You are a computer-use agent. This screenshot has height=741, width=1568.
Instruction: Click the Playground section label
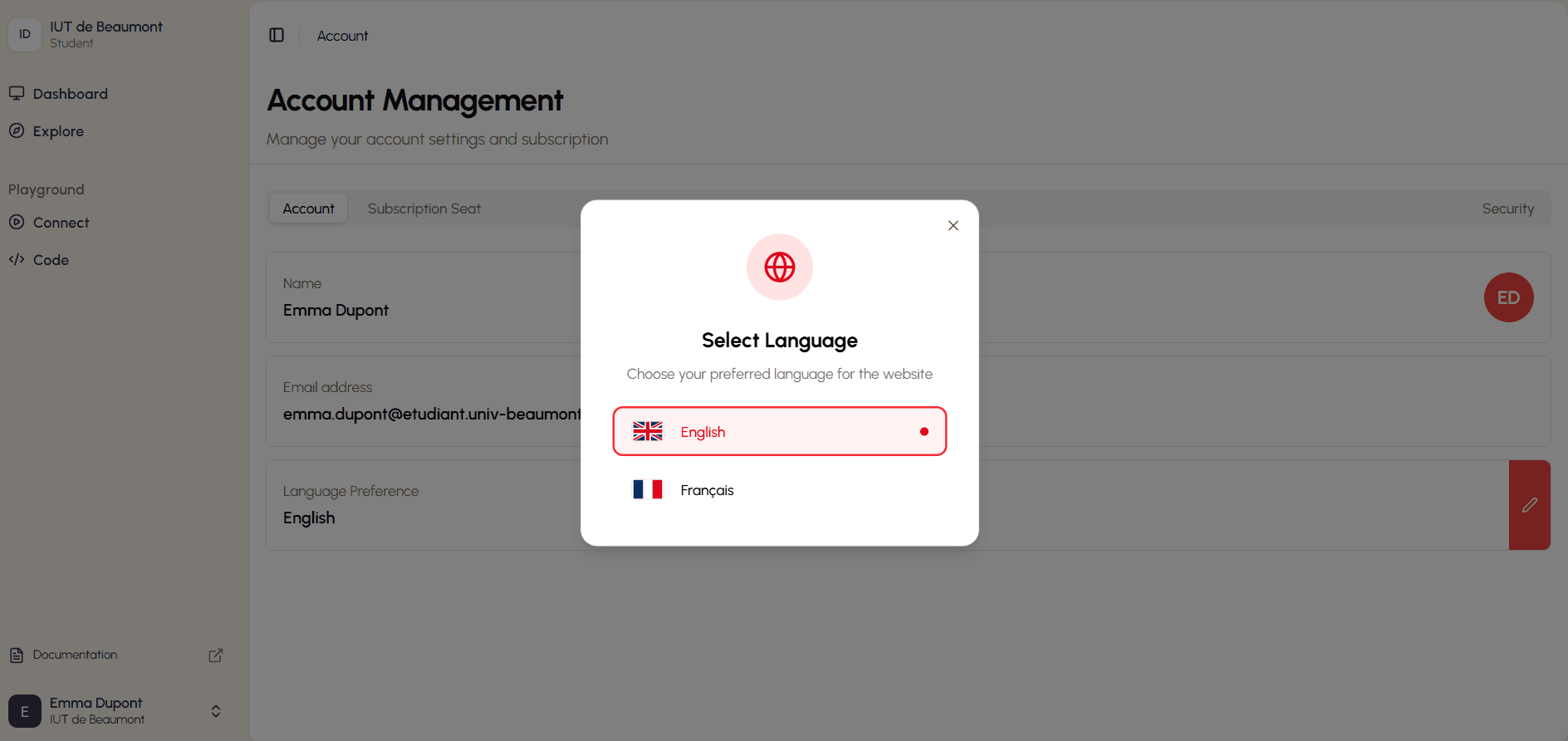47,189
